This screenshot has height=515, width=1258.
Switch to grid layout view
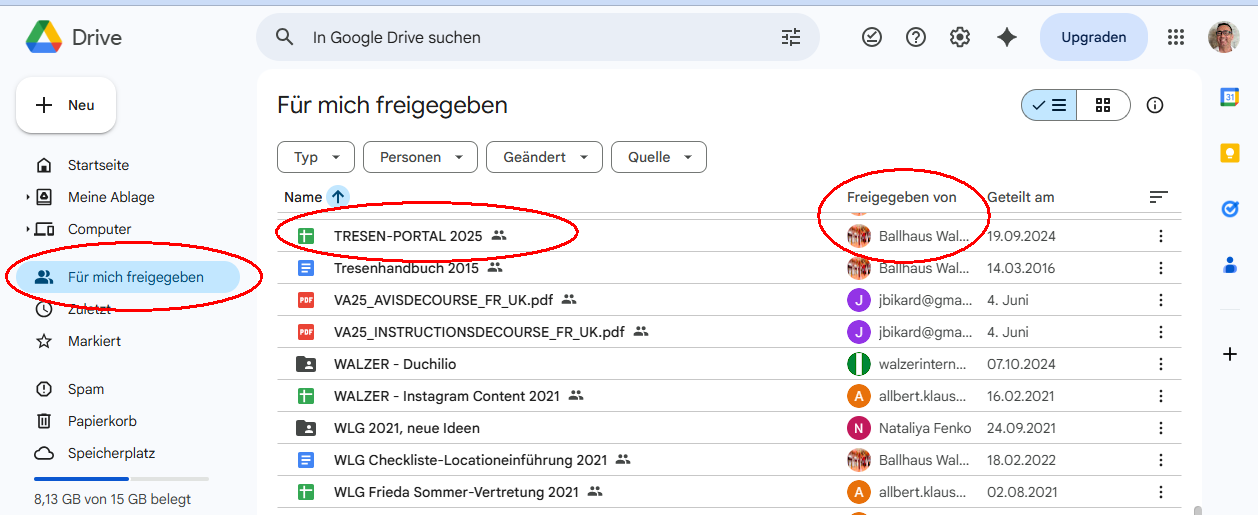[1103, 105]
